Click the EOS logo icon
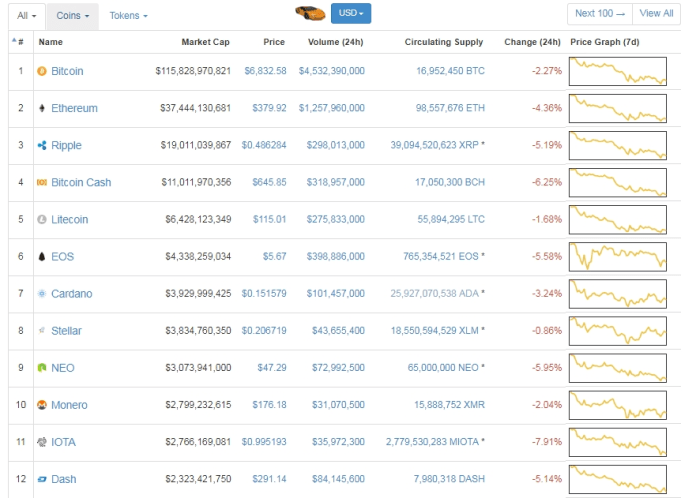This screenshot has width=696, height=498. click(x=41, y=256)
